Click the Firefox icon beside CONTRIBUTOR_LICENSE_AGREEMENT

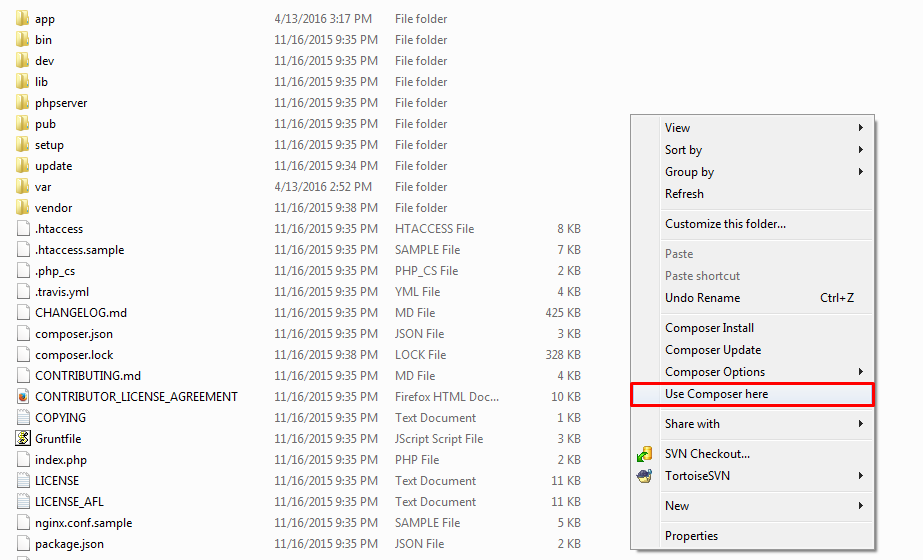pos(23,397)
